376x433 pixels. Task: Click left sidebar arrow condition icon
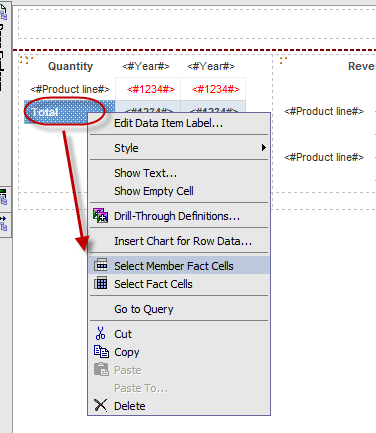pos(3,223)
